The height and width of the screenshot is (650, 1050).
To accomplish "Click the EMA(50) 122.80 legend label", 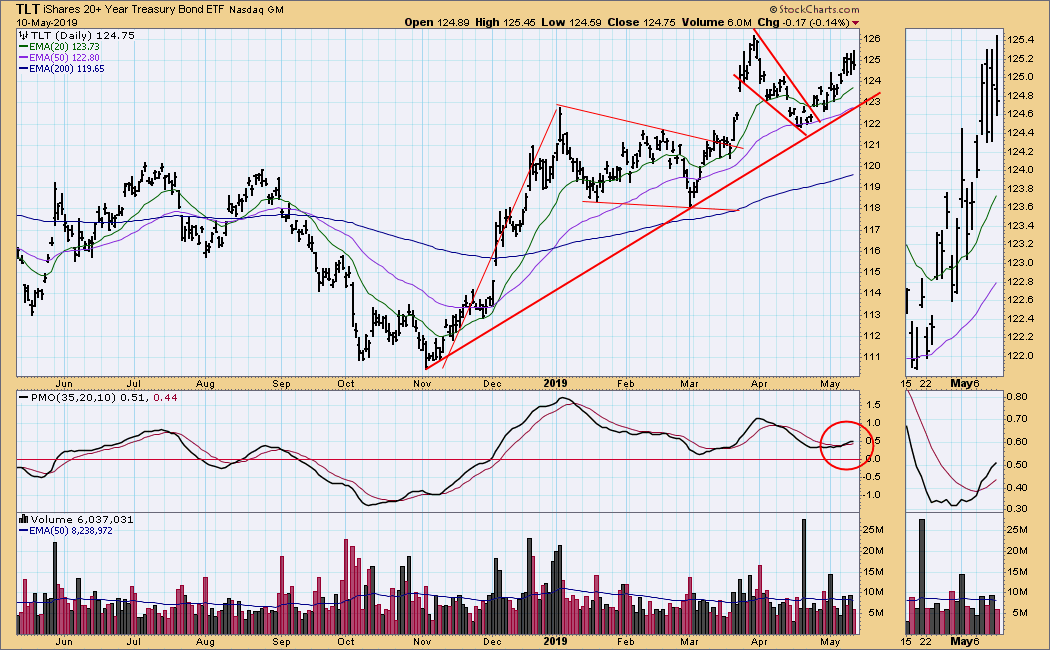I will pyautogui.click(x=64, y=58).
